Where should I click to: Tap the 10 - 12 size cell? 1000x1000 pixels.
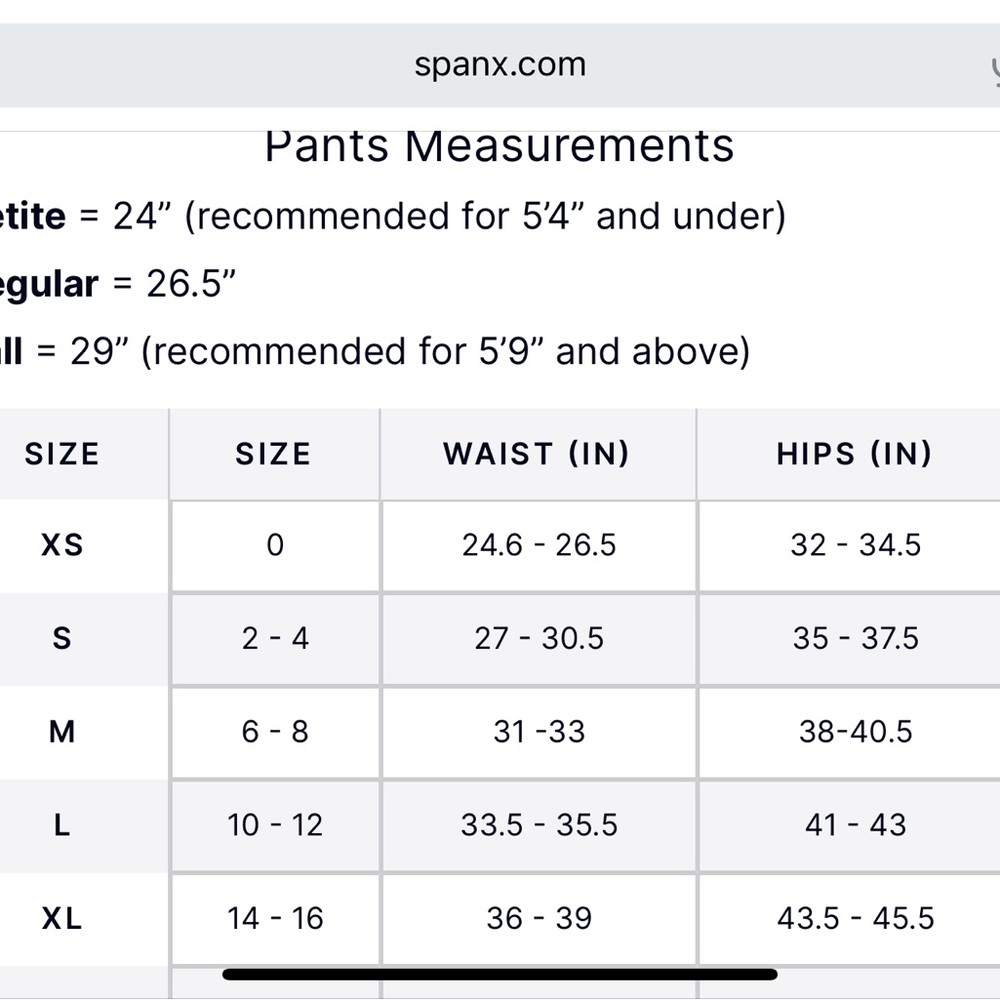[x=276, y=825]
